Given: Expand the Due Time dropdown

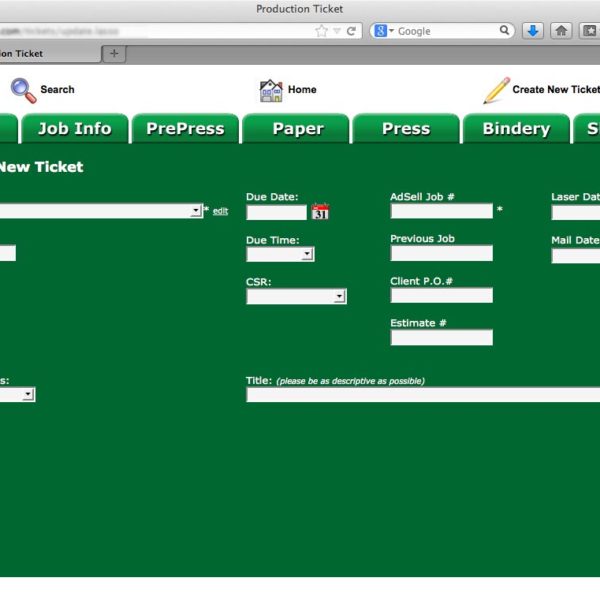Looking at the screenshot, I should 307,254.
